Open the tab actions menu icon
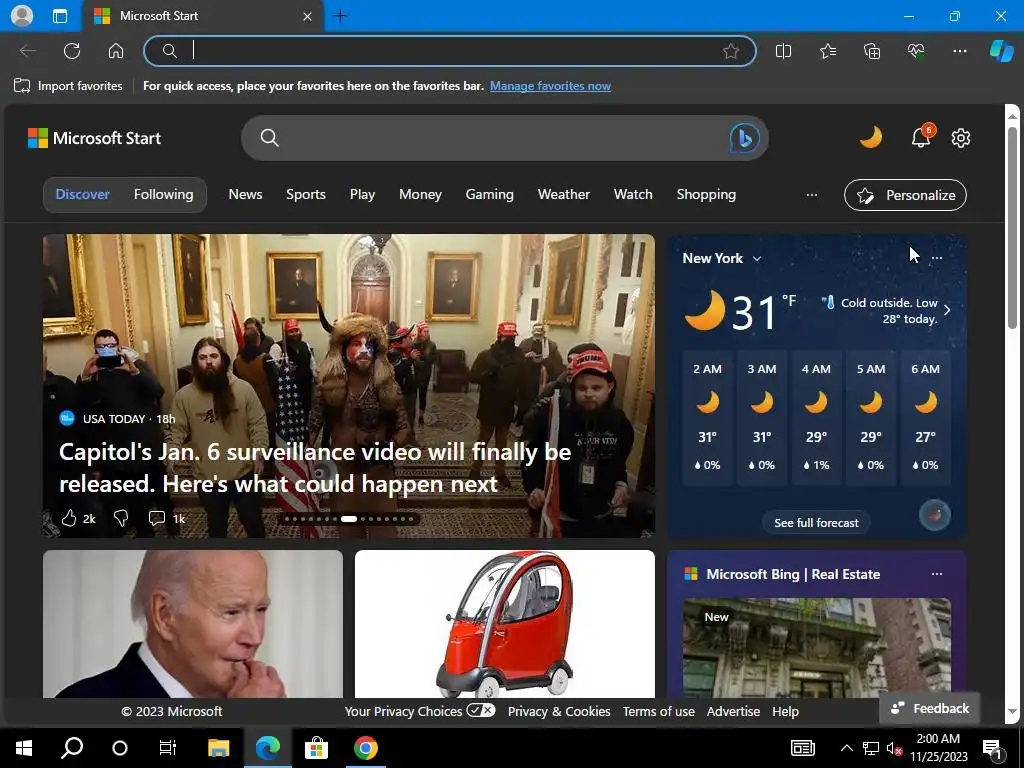This screenshot has width=1024, height=768. [60, 16]
